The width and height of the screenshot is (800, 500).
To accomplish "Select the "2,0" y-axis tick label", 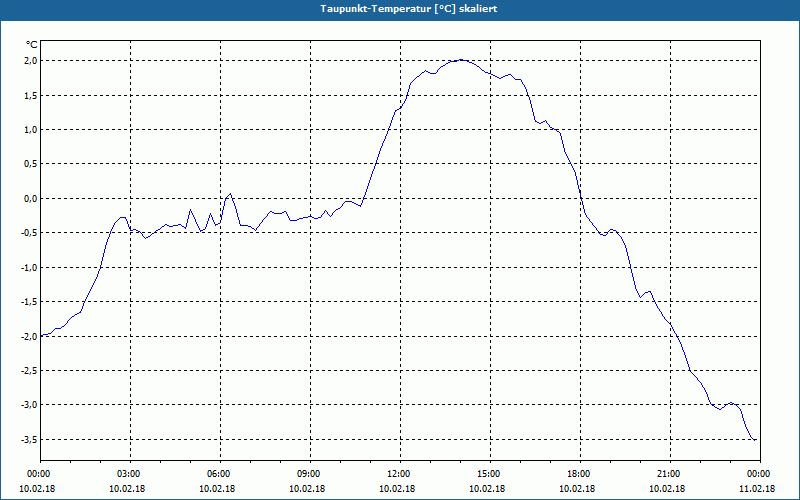I will pyautogui.click(x=31, y=61).
